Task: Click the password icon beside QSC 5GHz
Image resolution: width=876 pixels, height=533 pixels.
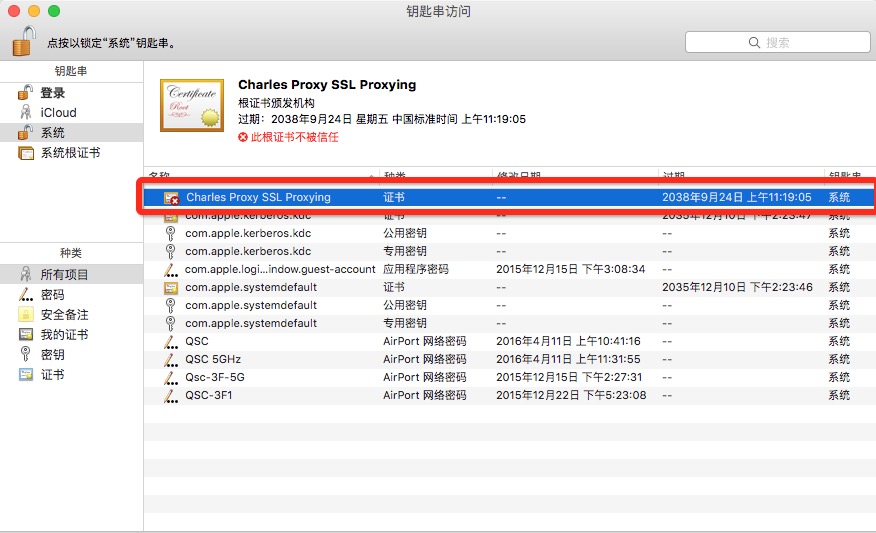Action: 170,360
